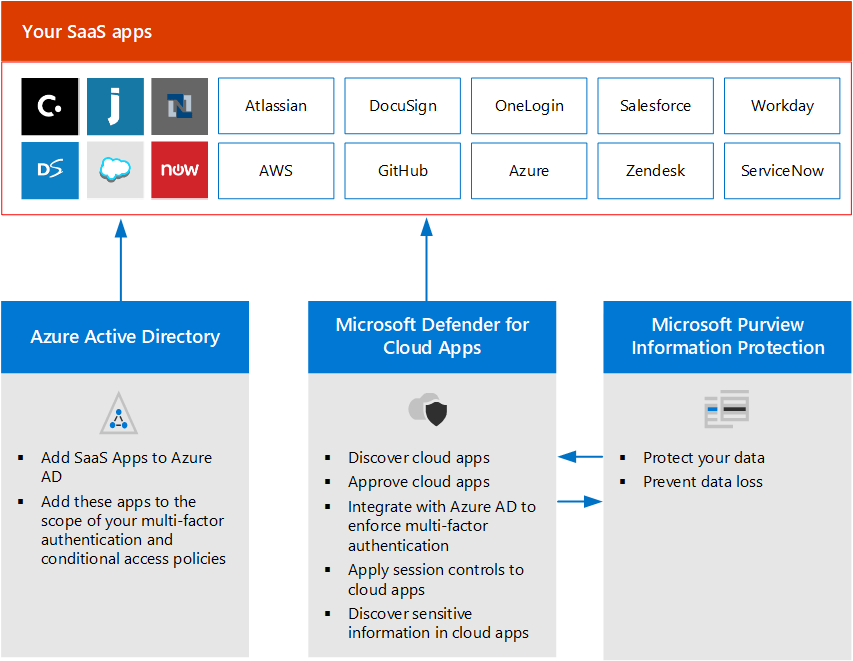Select the Zendesk app box
The width and height of the screenshot is (853, 661).
click(656, 171)
